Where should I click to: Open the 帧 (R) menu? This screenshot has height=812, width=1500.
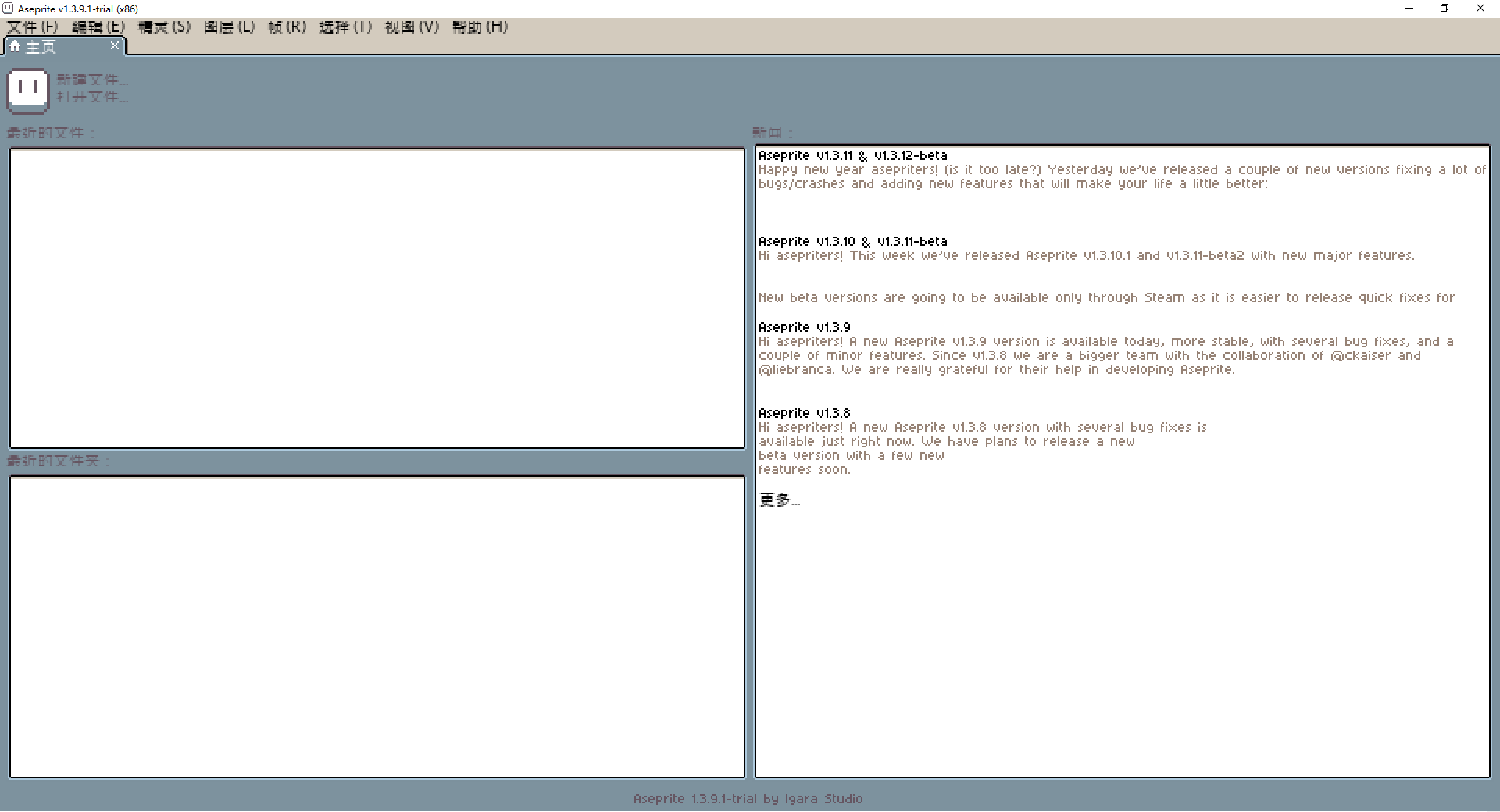click(x=287, y=27)
